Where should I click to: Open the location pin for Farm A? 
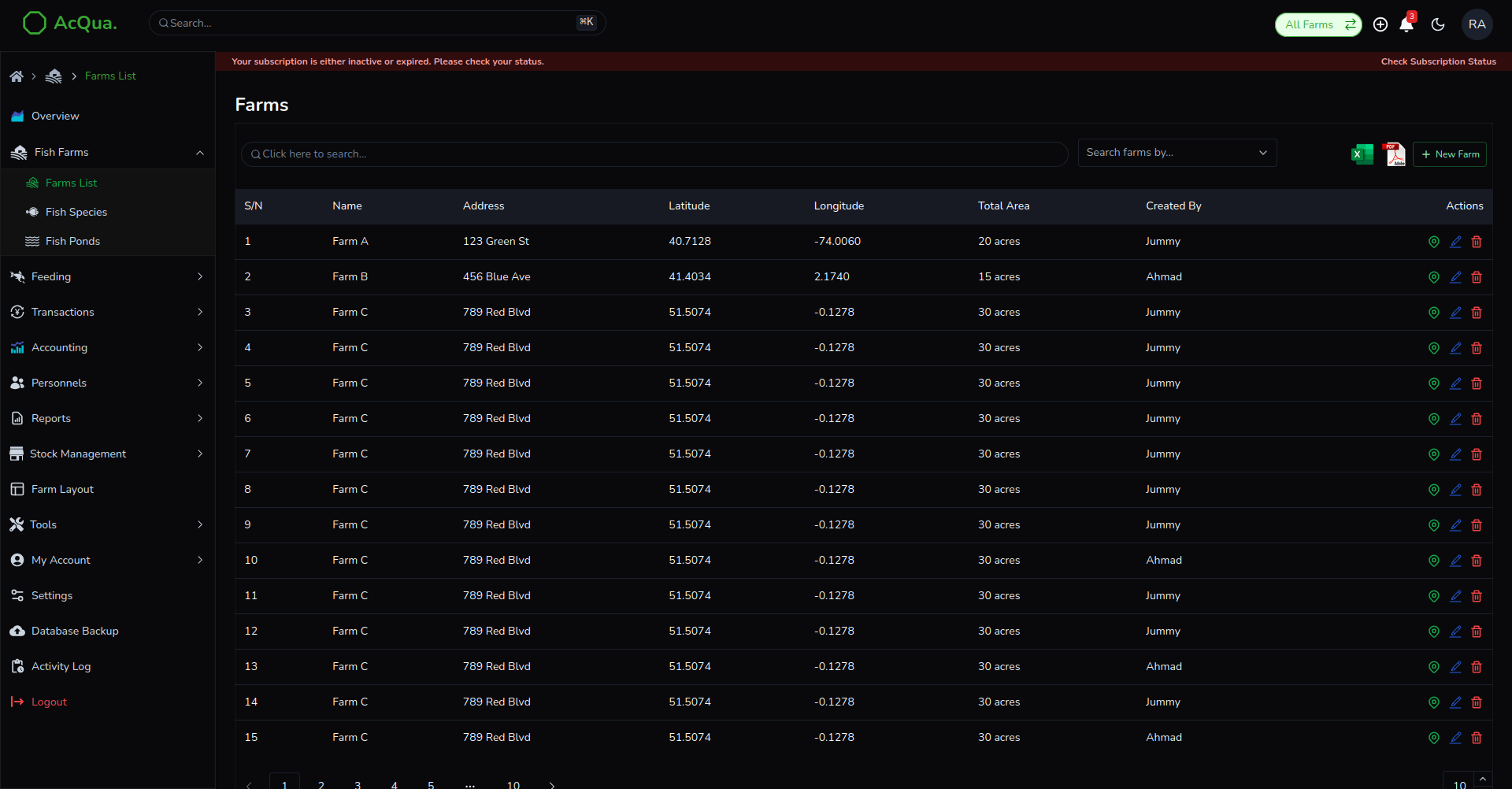1433,242
